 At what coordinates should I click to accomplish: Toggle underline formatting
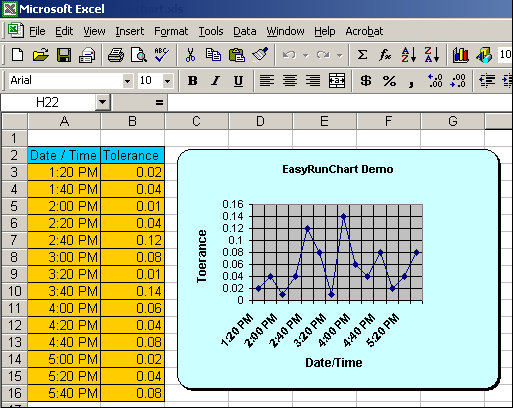click(x=238, y=81)
